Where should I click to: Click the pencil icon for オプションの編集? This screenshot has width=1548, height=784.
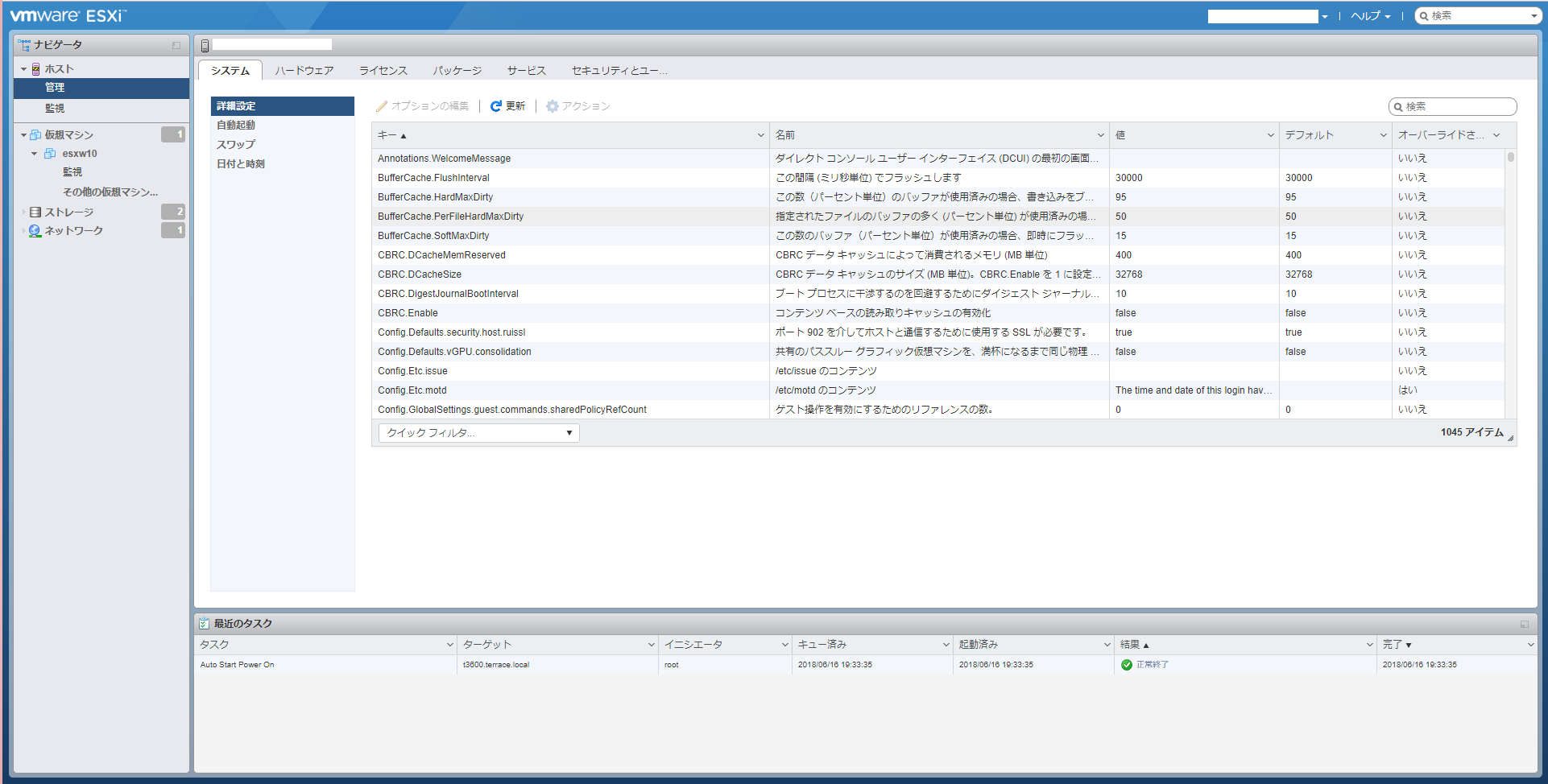(x=382, y=106)
